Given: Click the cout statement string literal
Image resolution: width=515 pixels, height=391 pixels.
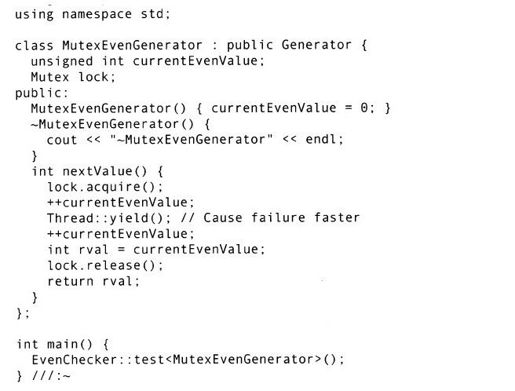Looking at the screenshot, I should pyautogui.click(x=191, y=140).
